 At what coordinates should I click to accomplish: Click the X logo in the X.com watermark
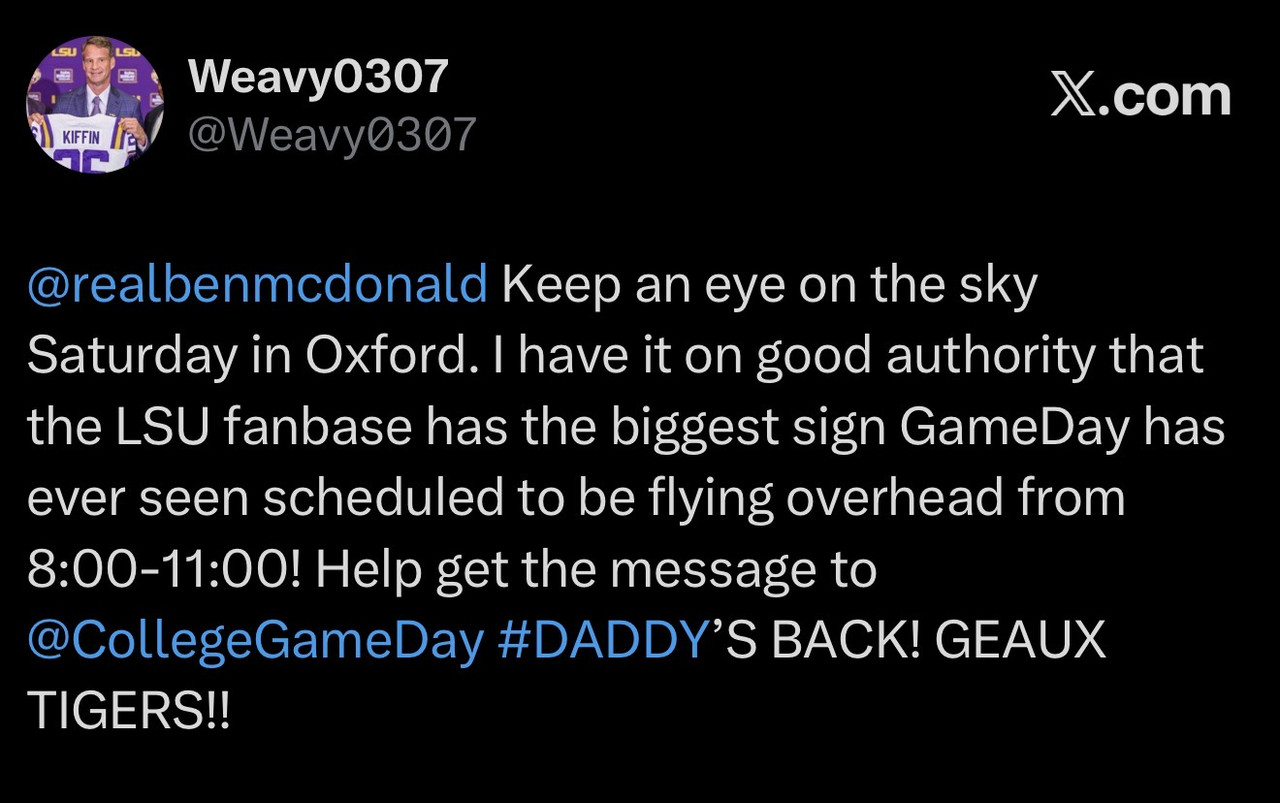tap(1073, 96)
